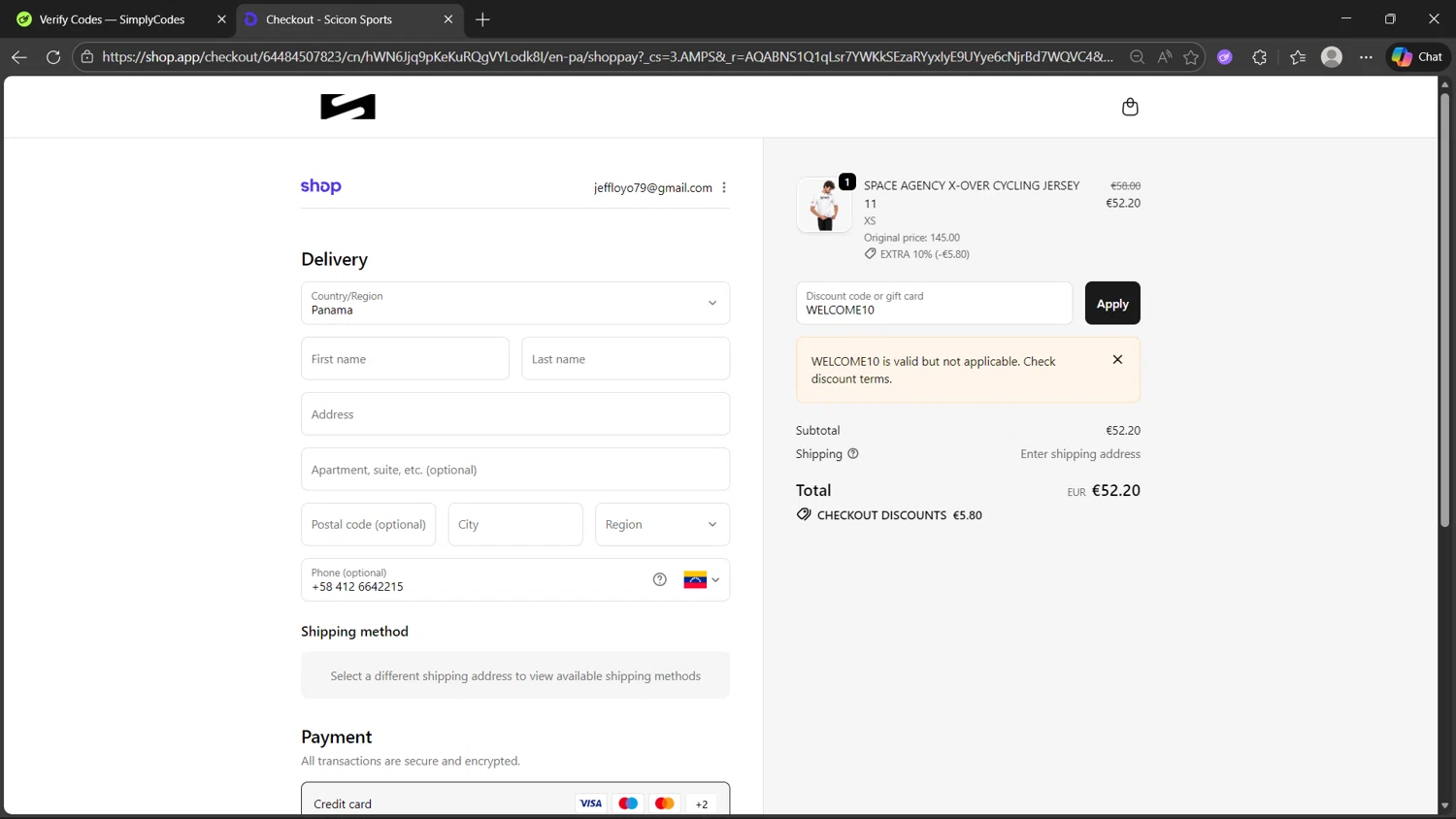Switch to Verify Codes SimplyCodes tab

pos(118,19)
